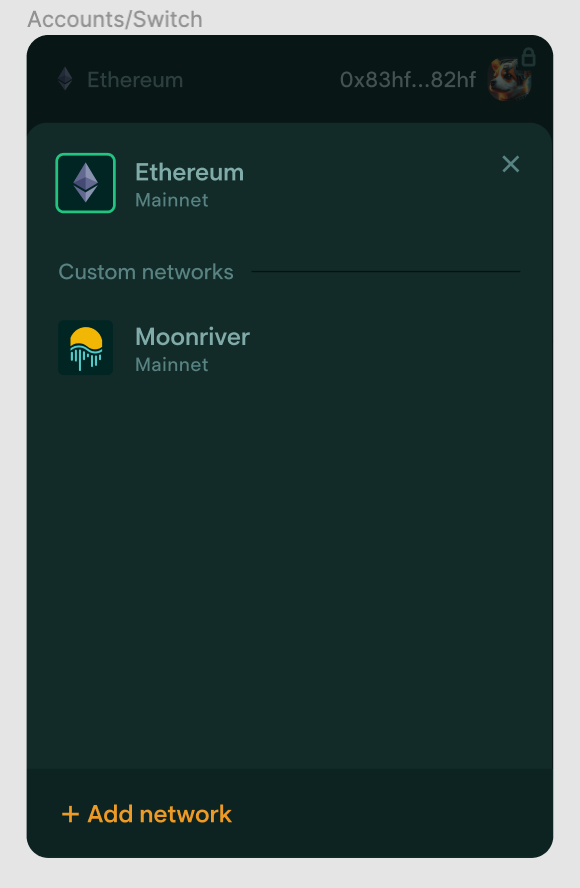Select the Ethereum Mainnet entry
Image resolution: width=580 pixels, height=888 pixels.
(x=189, y=183)
